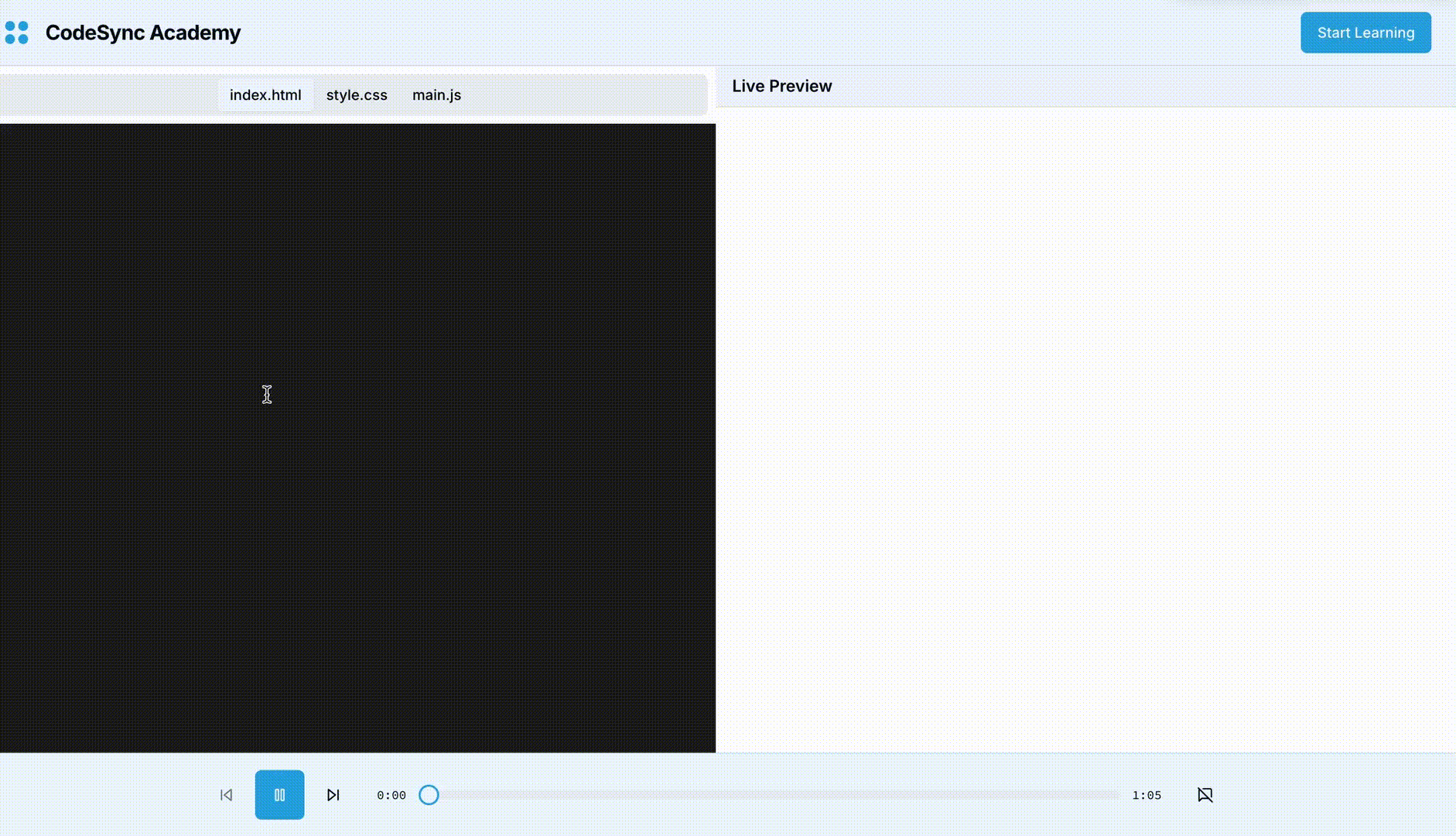Pause the lesson playback
The width and height of the screenshot is (1456, 836).
(x=279, y=795)
